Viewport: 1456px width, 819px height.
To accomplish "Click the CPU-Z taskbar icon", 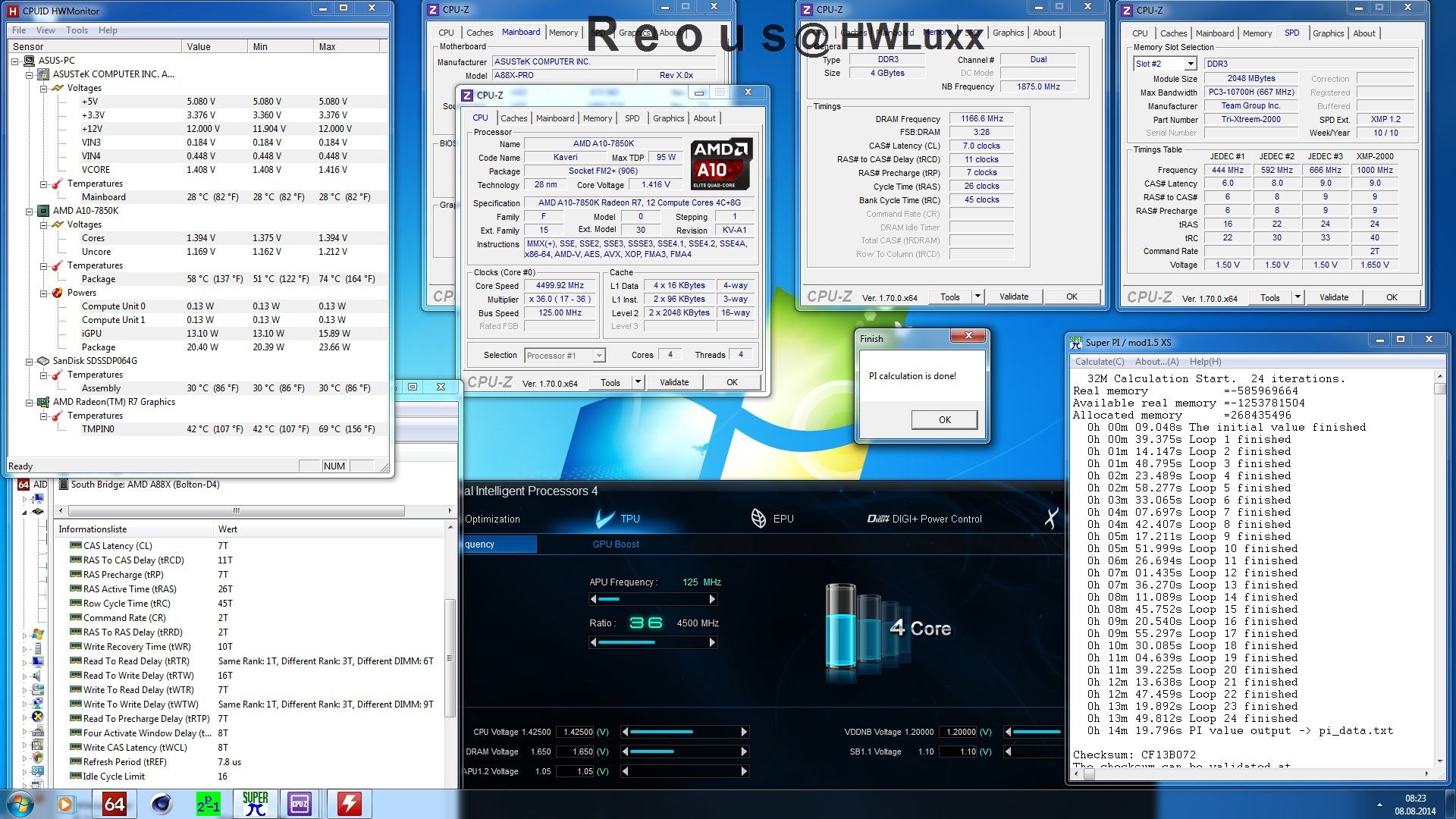I will pos(300,804).
